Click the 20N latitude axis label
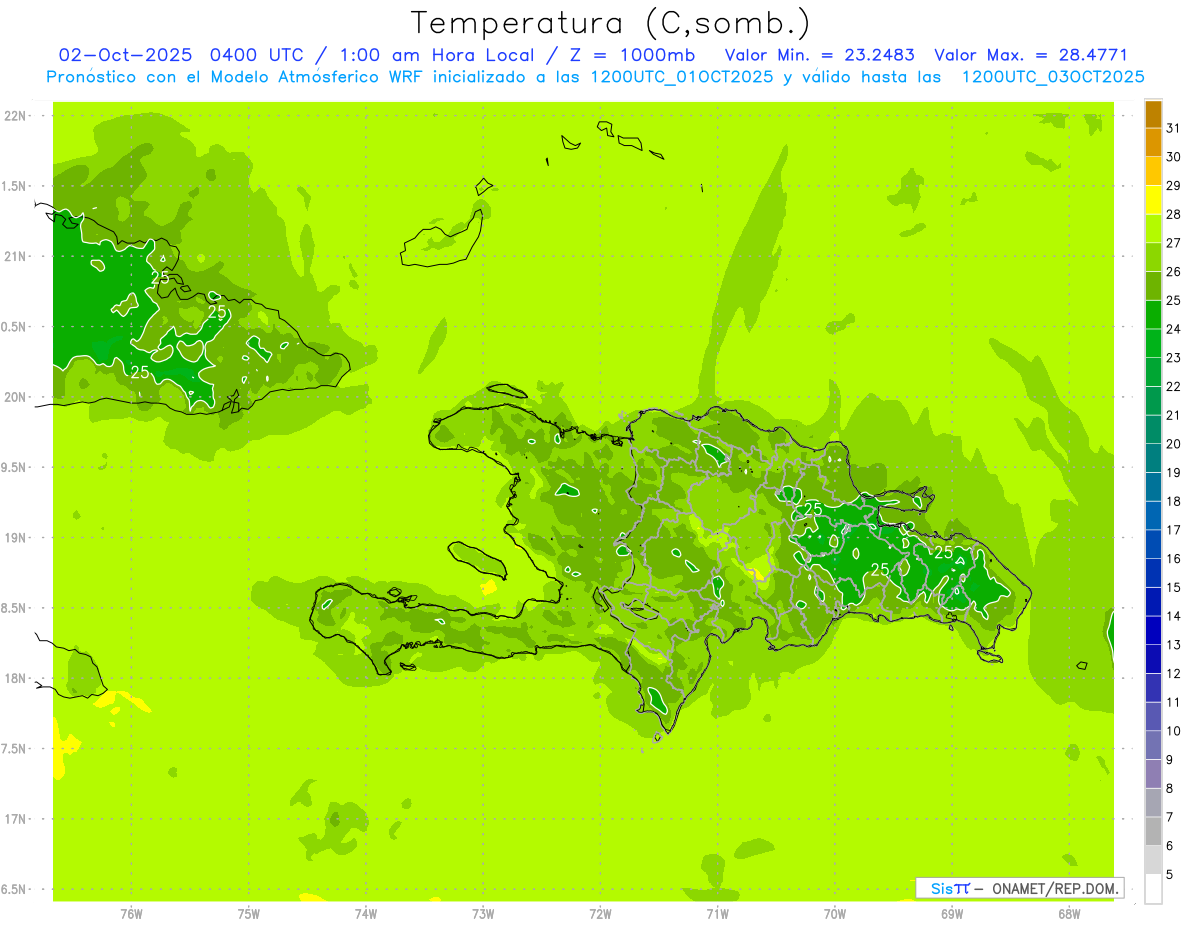The height and width of the screenshot is (927, 1200). (x=17, y=397)
